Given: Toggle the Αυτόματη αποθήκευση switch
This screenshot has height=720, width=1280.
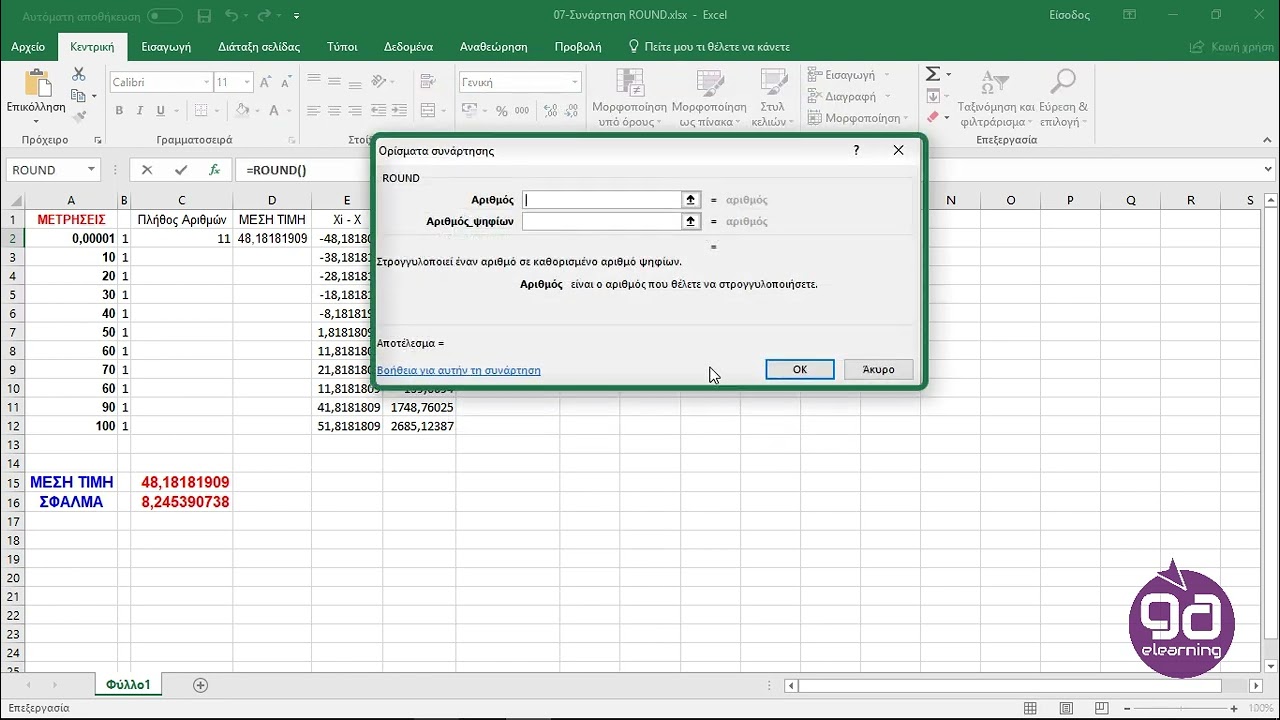Looking at the screenshot, I should [x=164, y=16].
